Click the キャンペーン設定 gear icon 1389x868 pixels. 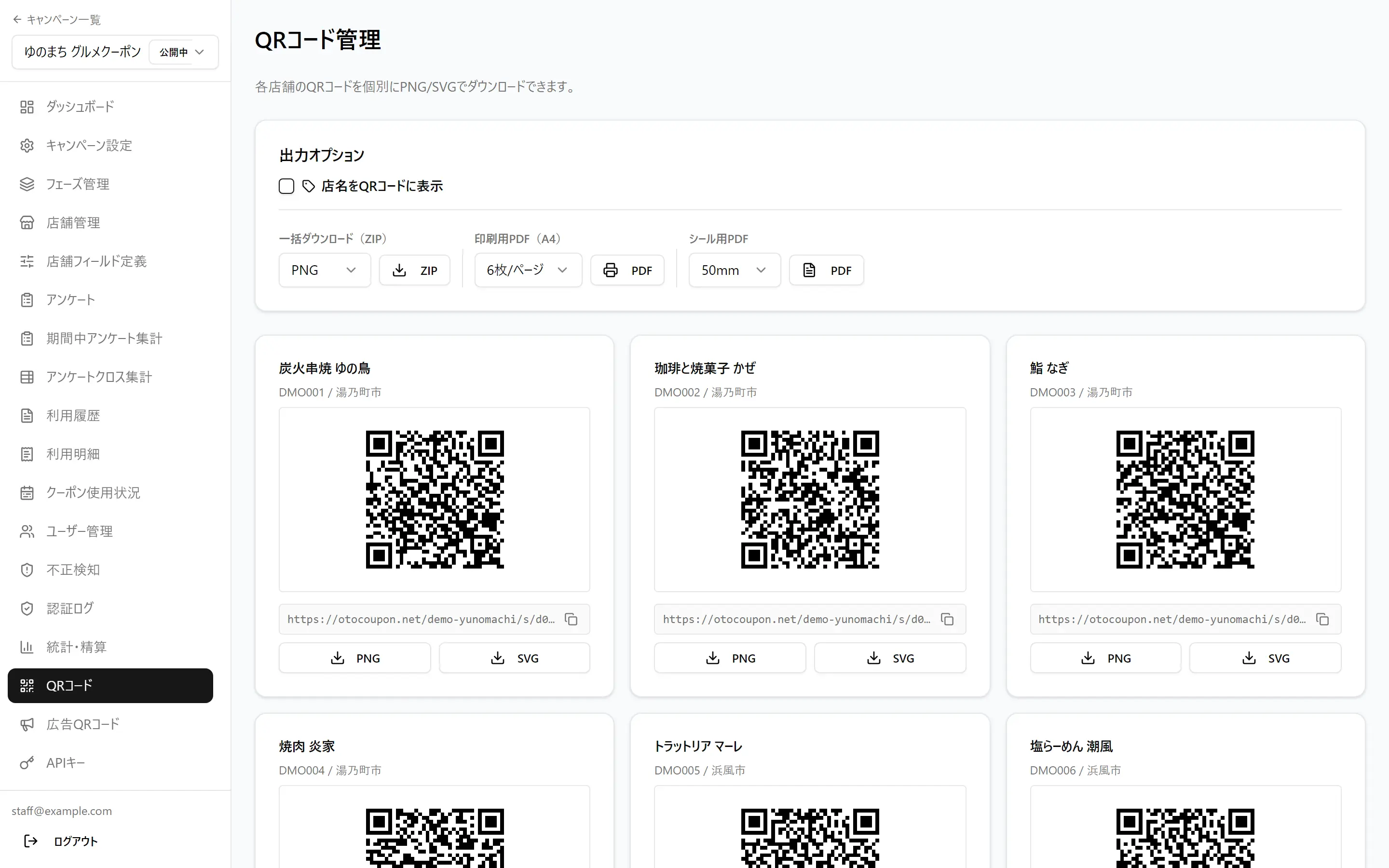pos(27,145)
